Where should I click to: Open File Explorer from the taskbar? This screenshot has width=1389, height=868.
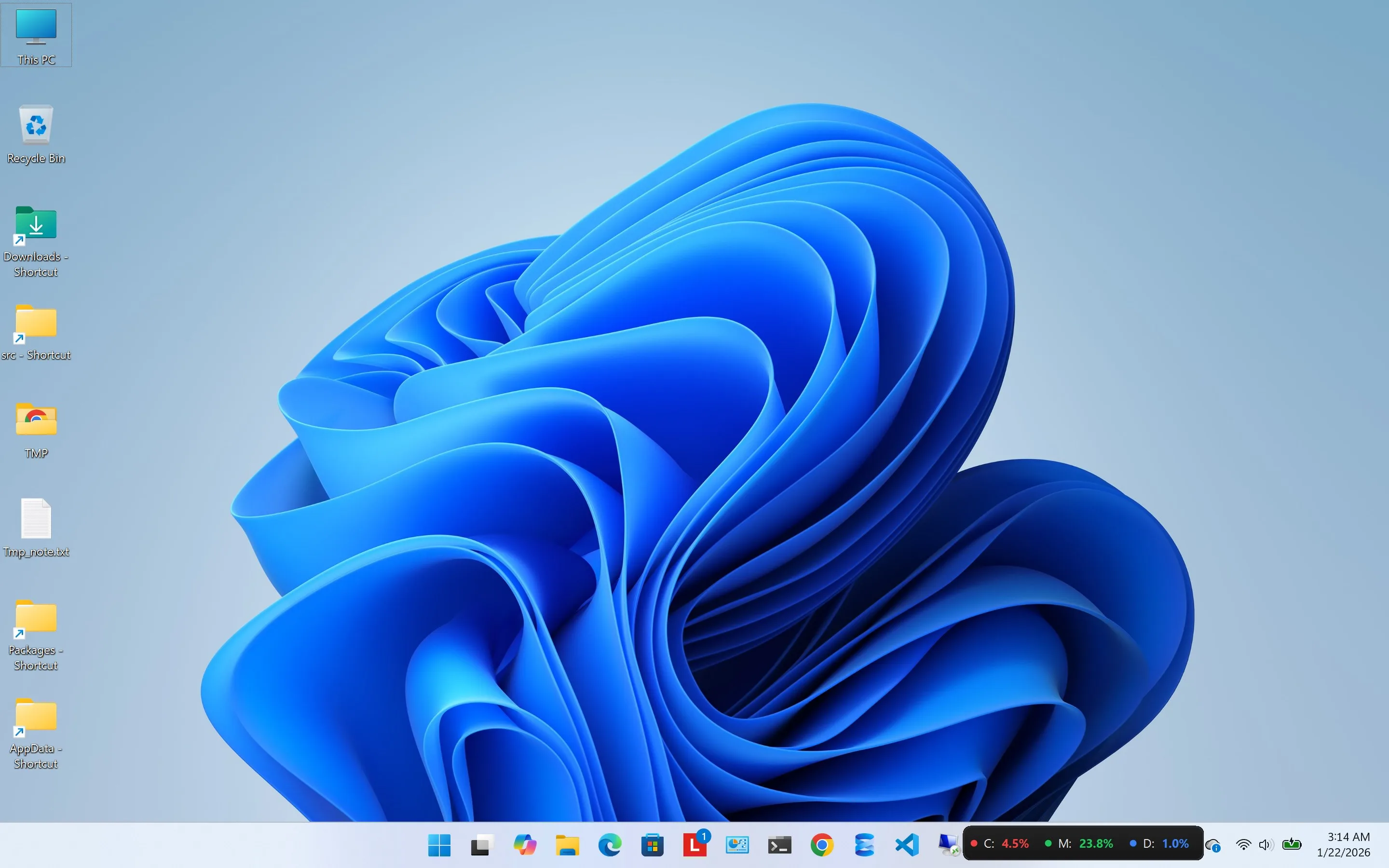[567, 844]
